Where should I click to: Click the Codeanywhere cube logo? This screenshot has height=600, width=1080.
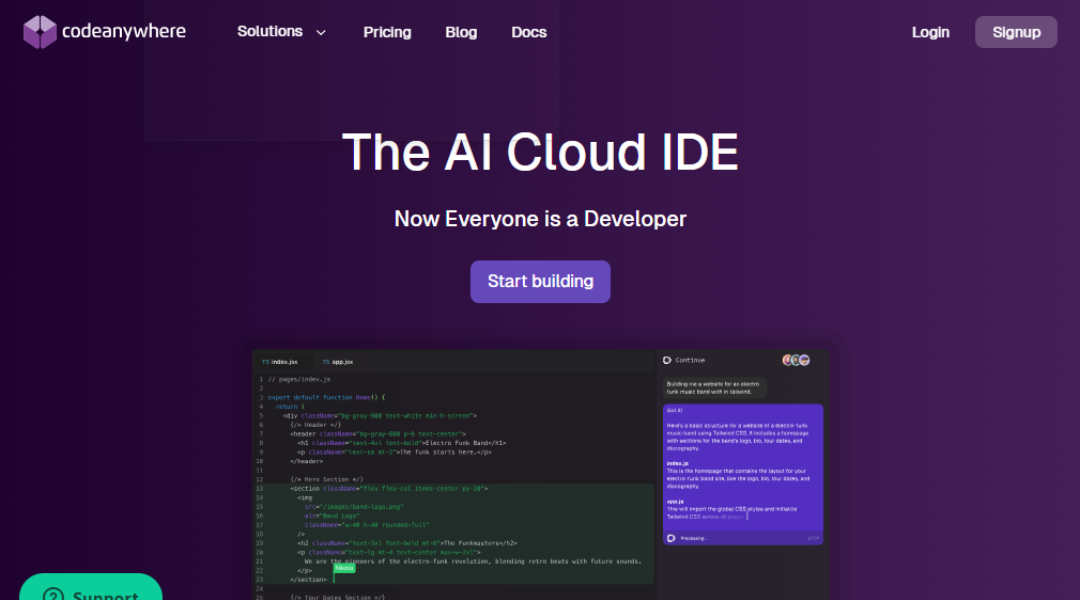coord(39,32)
